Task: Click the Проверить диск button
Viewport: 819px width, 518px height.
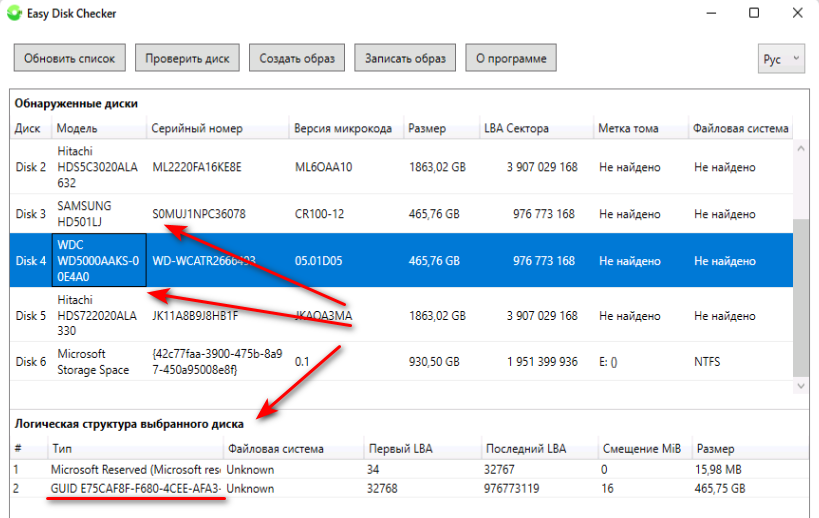Action: [x=187, y=58]
